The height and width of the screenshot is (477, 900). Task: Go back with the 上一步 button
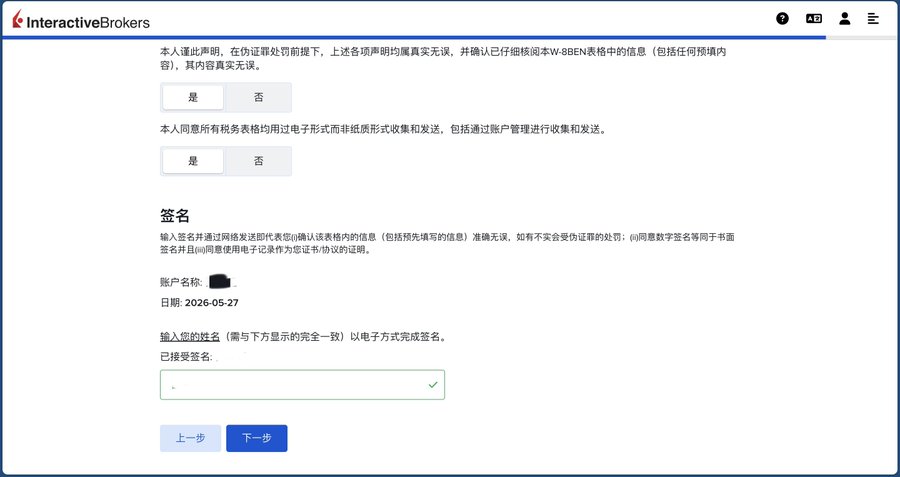tap(190, 438)
